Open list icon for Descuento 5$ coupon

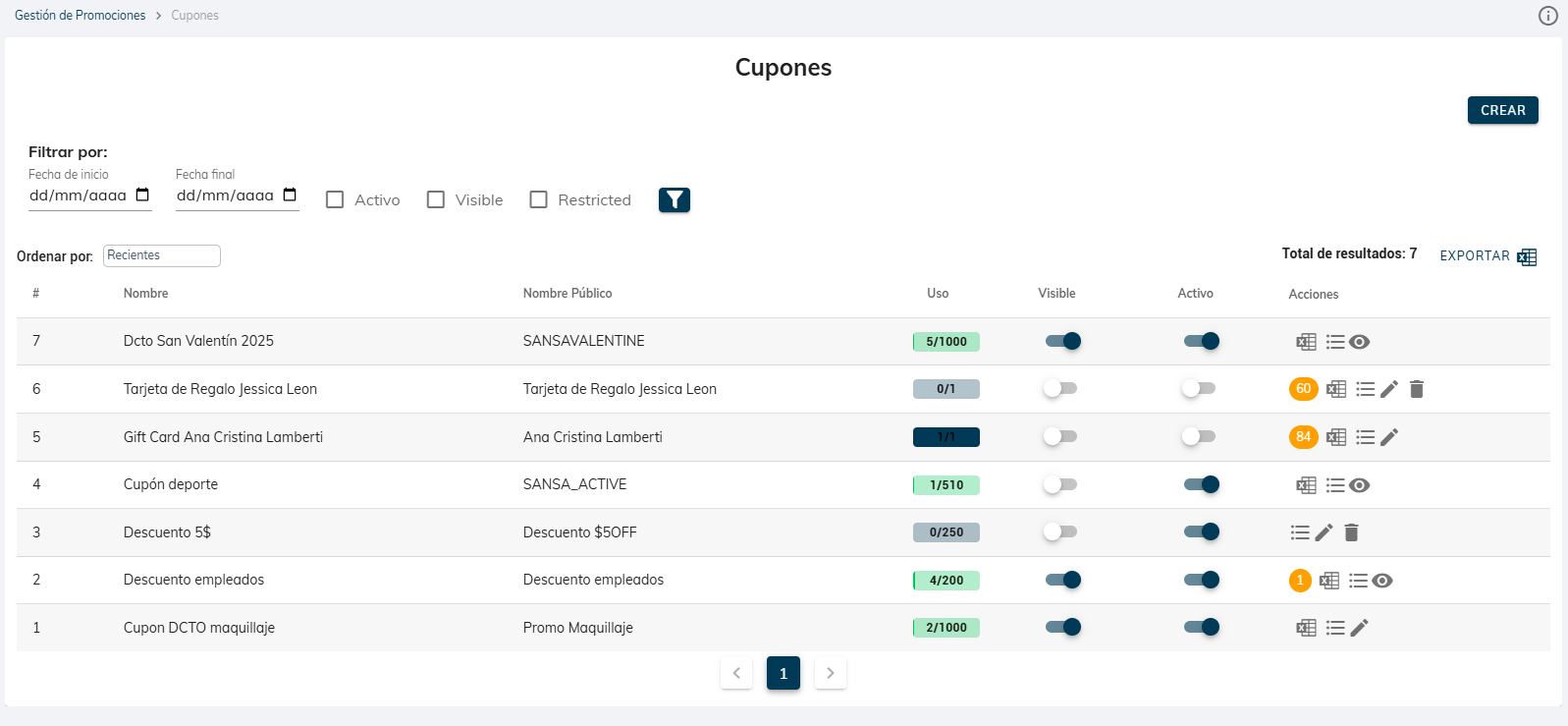[1300, 532]
